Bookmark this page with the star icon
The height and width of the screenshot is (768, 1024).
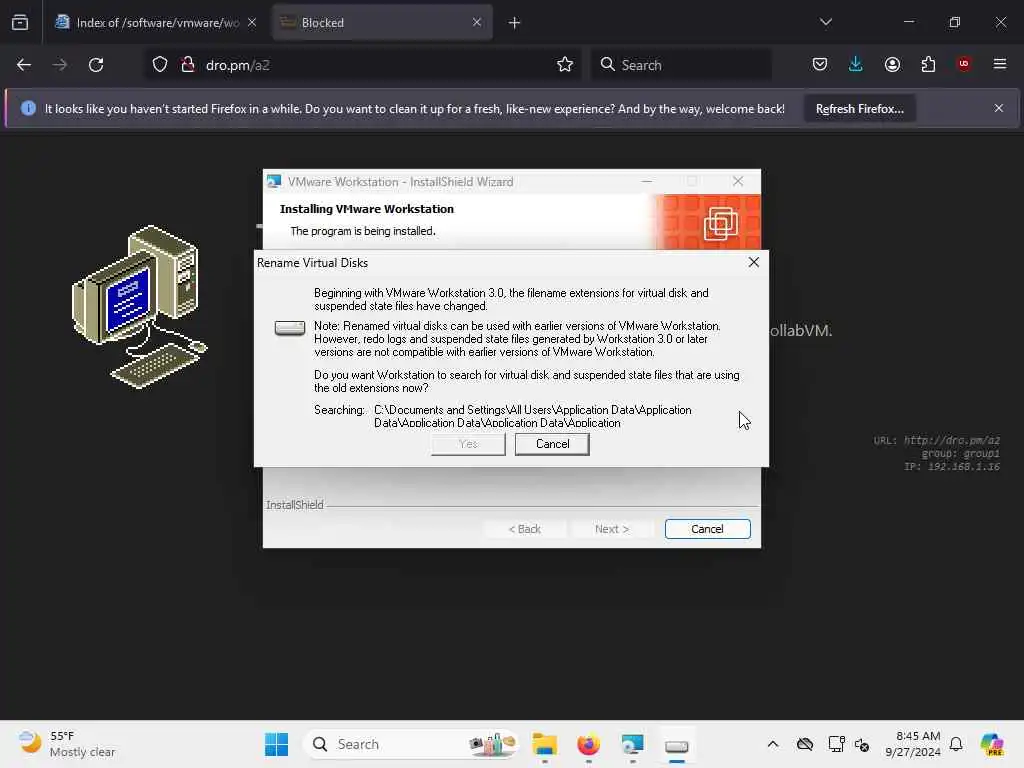(x=565, y=65)
